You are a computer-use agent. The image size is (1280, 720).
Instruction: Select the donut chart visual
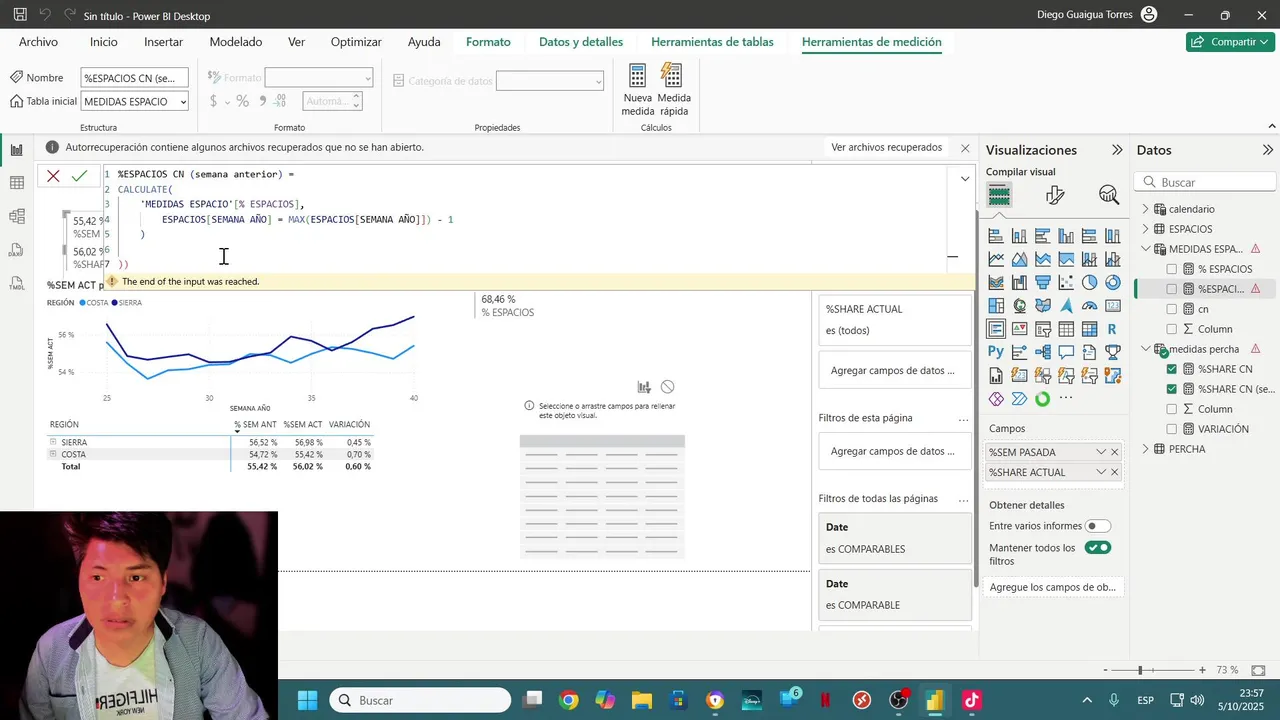1112,283
